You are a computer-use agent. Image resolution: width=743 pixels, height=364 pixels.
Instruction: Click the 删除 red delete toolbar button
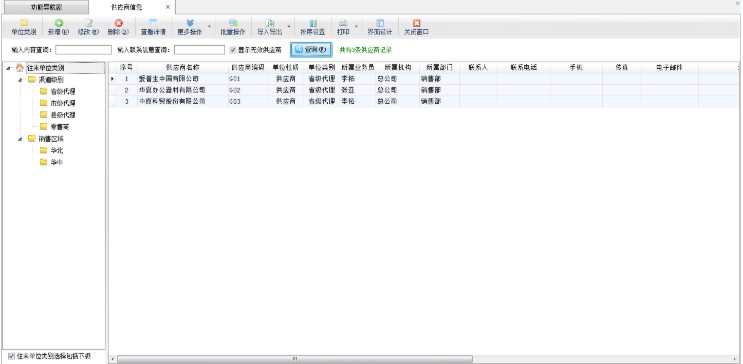[x=118, y=27]
